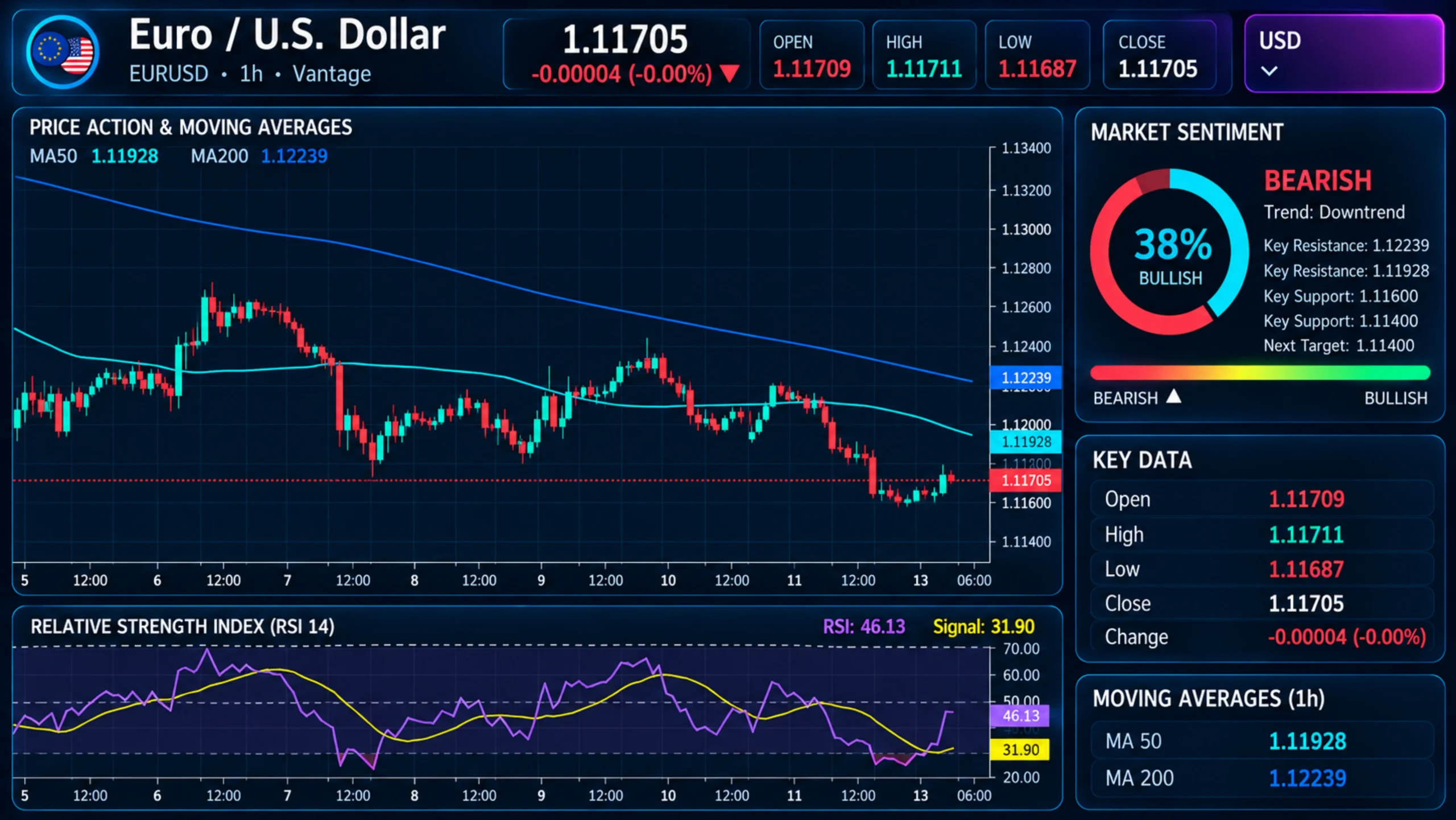Click the EUR/USD flag pair icon

click(63, 52)
